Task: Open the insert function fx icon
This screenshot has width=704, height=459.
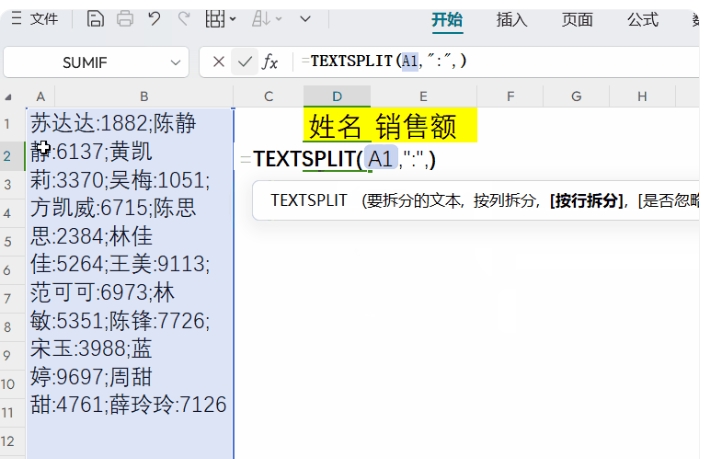Action: 270,62
